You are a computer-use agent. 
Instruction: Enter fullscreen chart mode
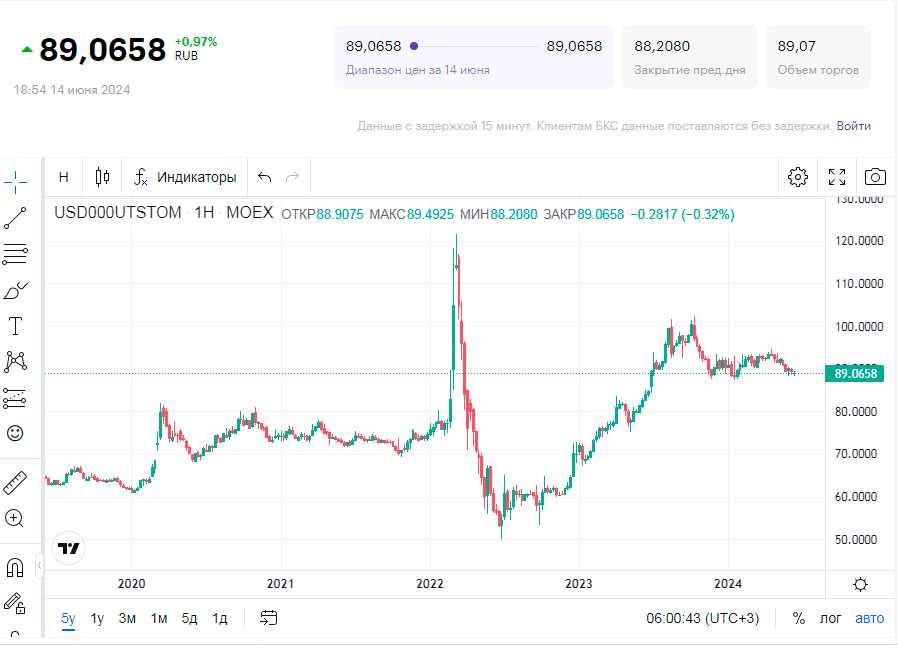[x=837, y=177]
